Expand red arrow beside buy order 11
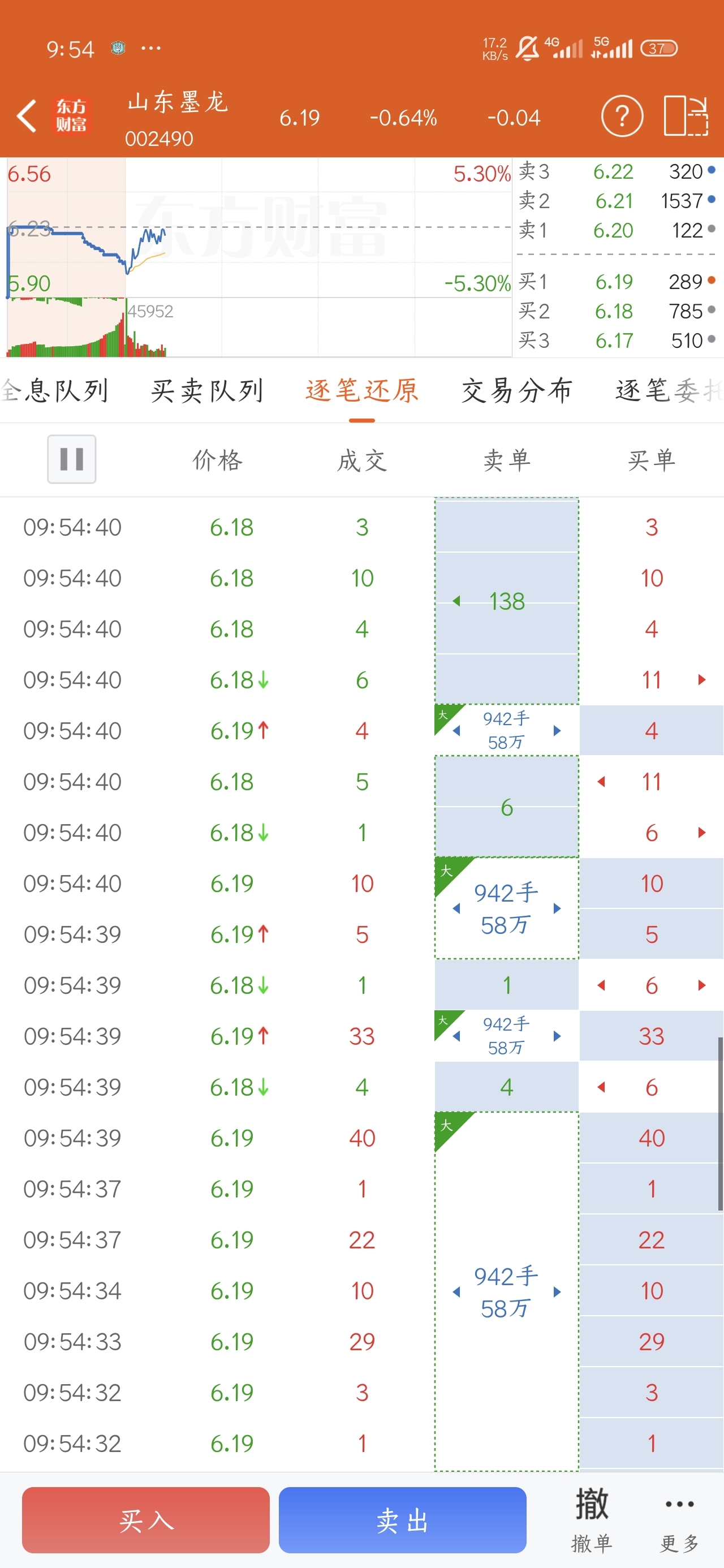724x1568 pixels. (x=701, y=680)
